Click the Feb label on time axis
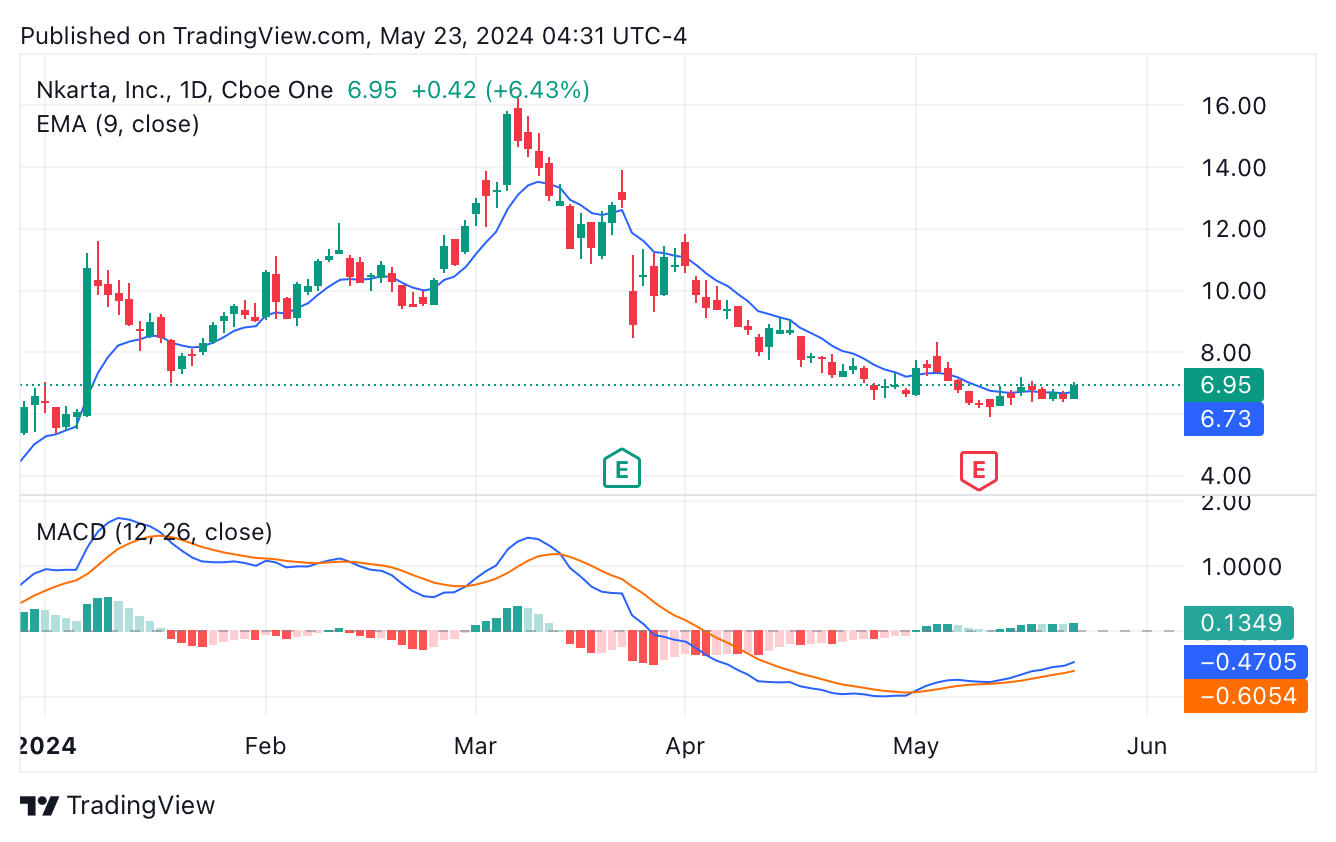 (265, 746)
